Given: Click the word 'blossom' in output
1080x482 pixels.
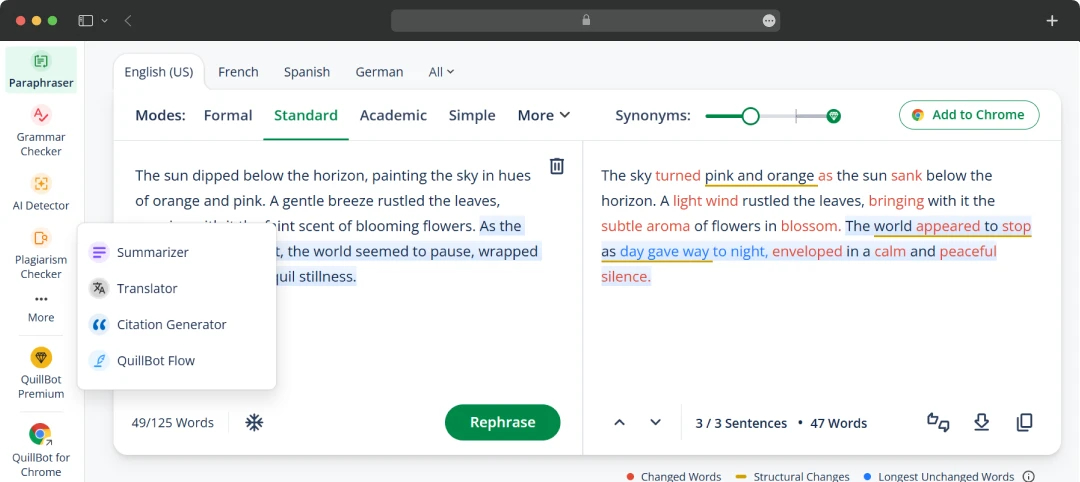Looking at the screenshot, I should [810, 226].
